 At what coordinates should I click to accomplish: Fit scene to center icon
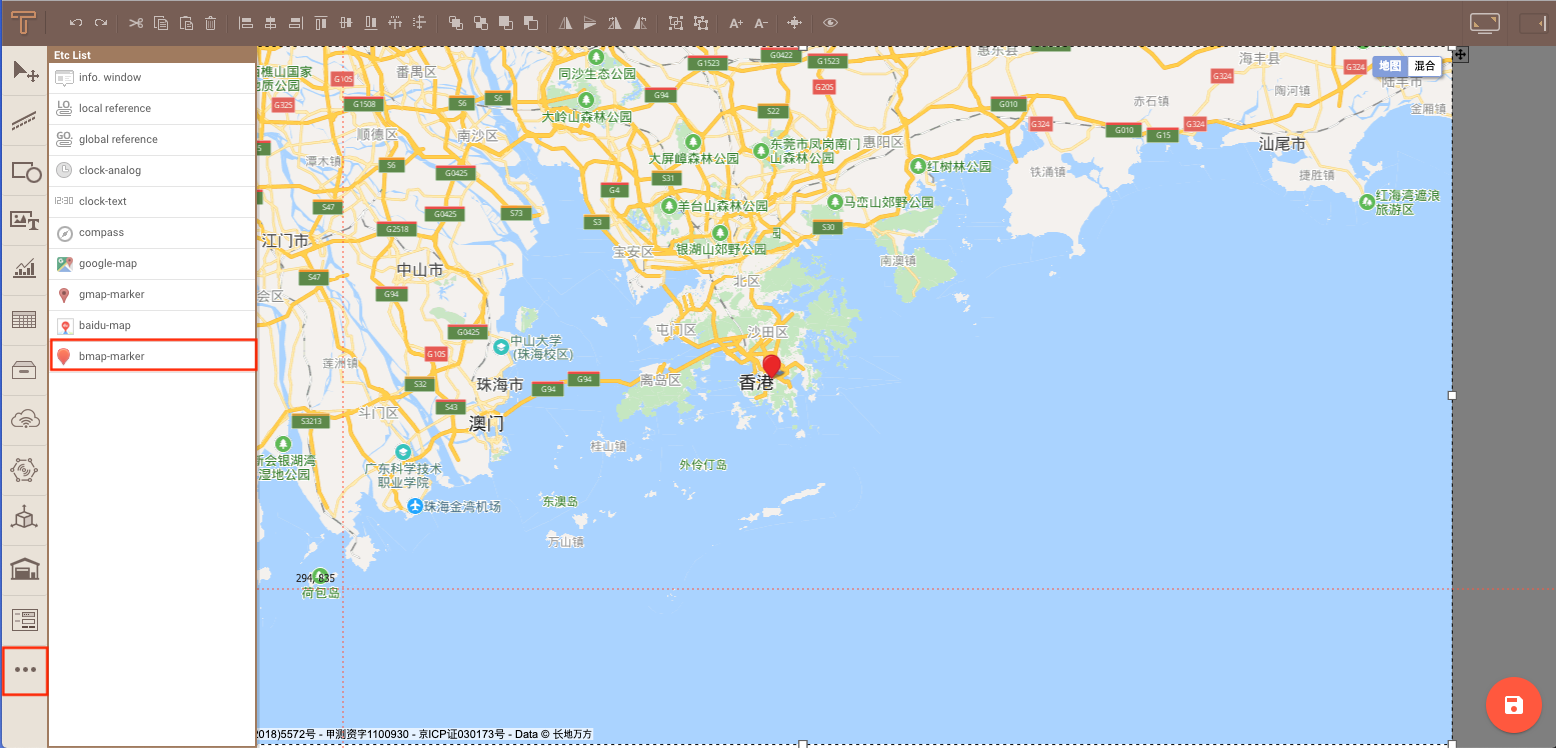pyautogui.click(x=795, y=22)
